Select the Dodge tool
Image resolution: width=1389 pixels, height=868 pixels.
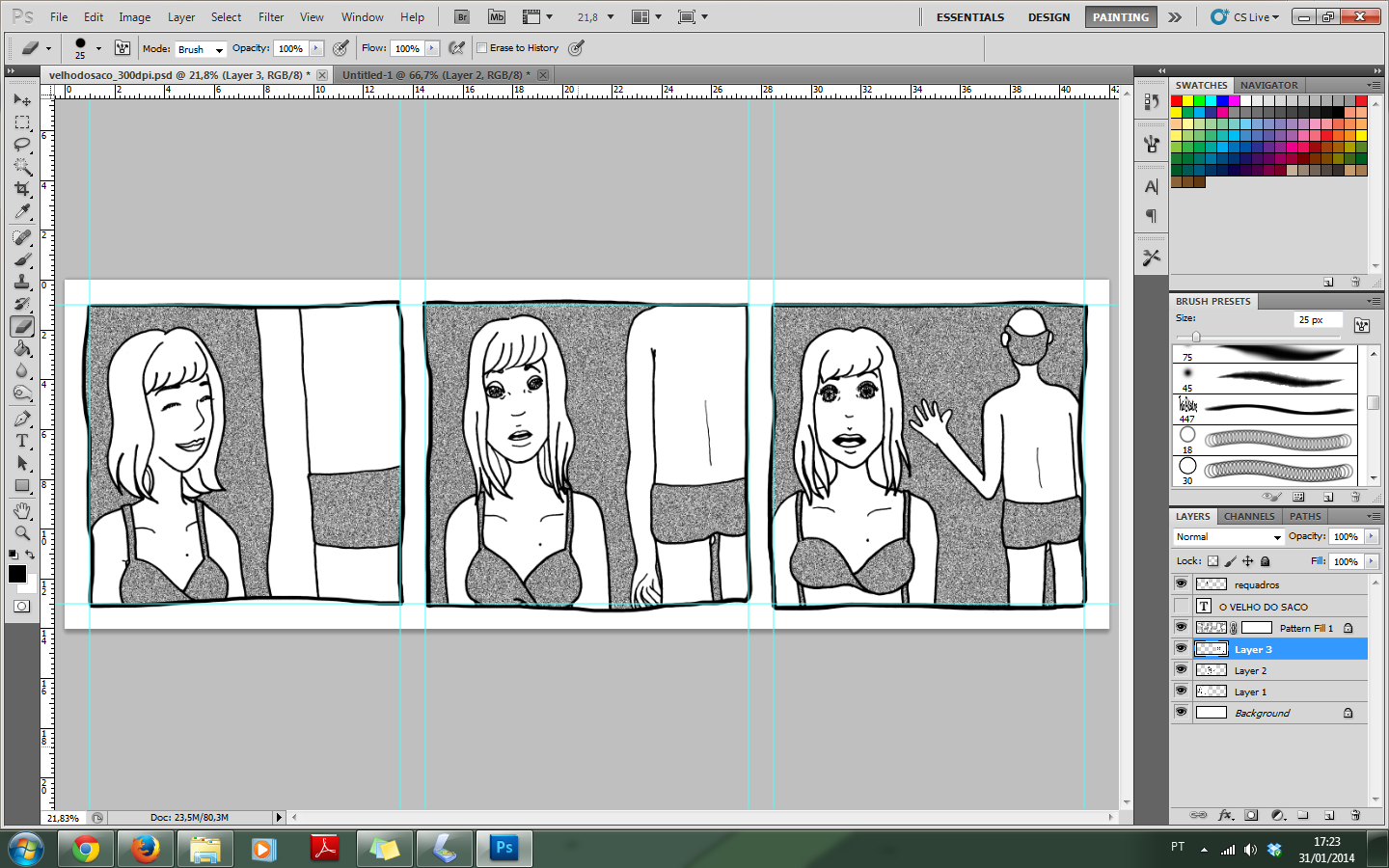pyautogui.click(x=22, y=393)
